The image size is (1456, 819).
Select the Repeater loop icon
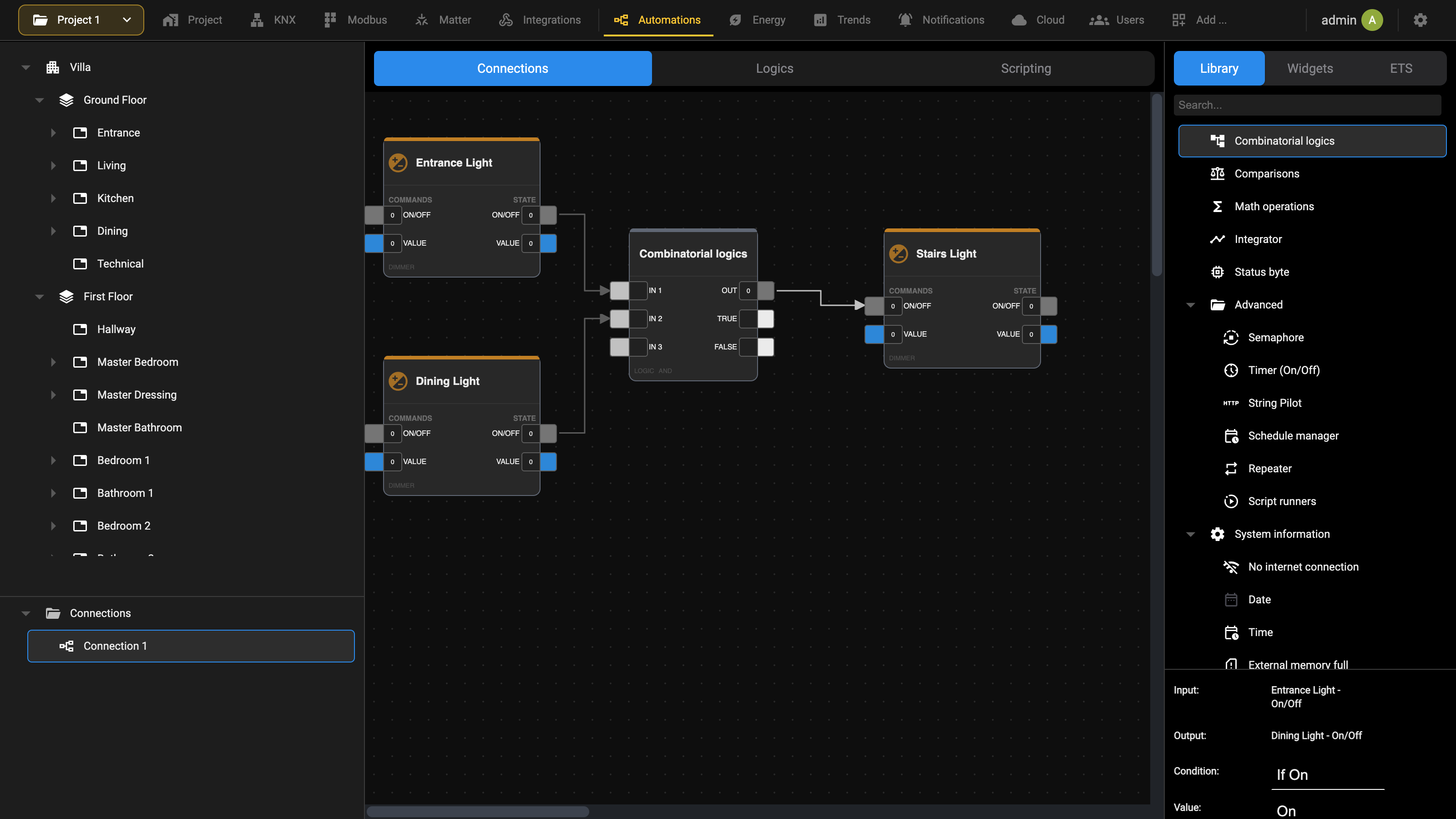click(1231, 469)
